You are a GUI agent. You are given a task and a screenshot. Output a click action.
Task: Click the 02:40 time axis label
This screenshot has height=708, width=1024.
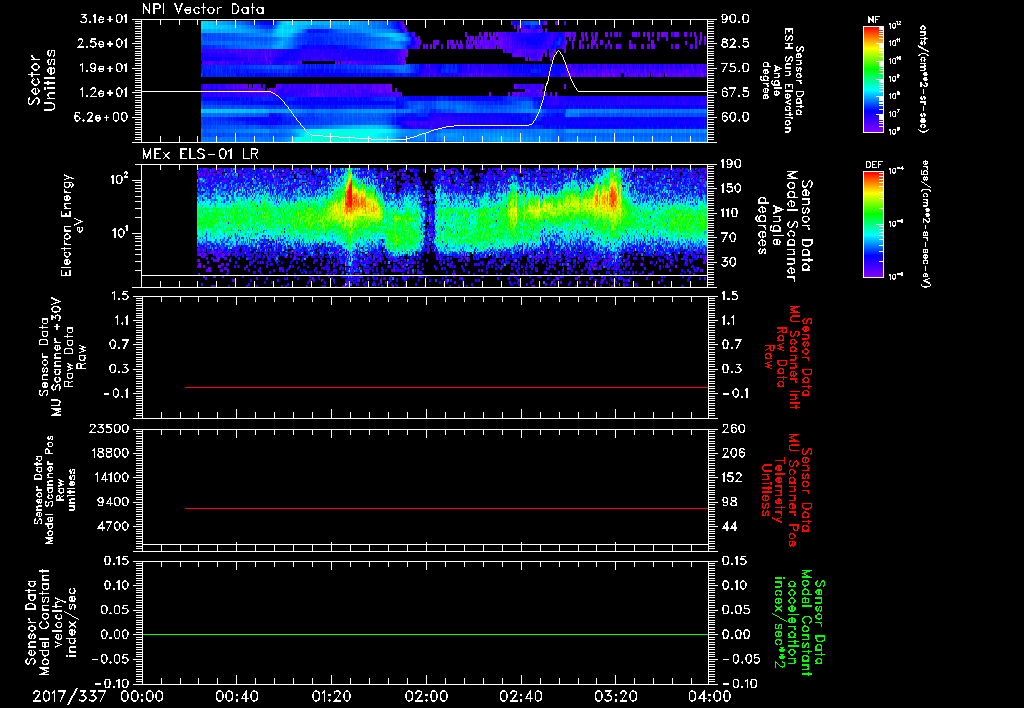click(520, 696)
